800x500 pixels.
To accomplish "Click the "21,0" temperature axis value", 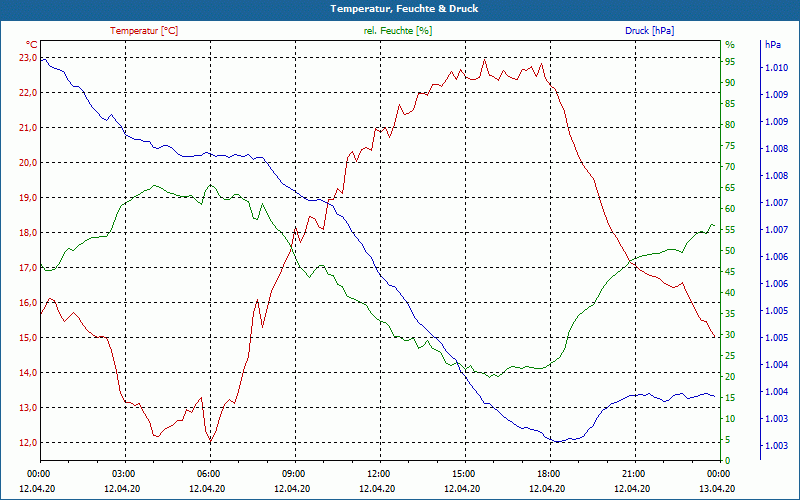I will tap(28, 128).
